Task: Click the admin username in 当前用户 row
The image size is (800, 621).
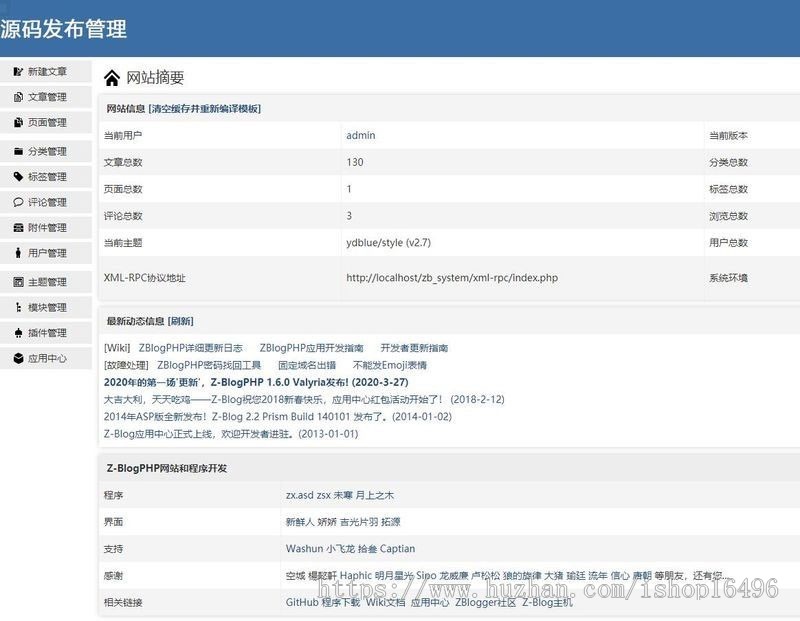Action: (359, 135)
